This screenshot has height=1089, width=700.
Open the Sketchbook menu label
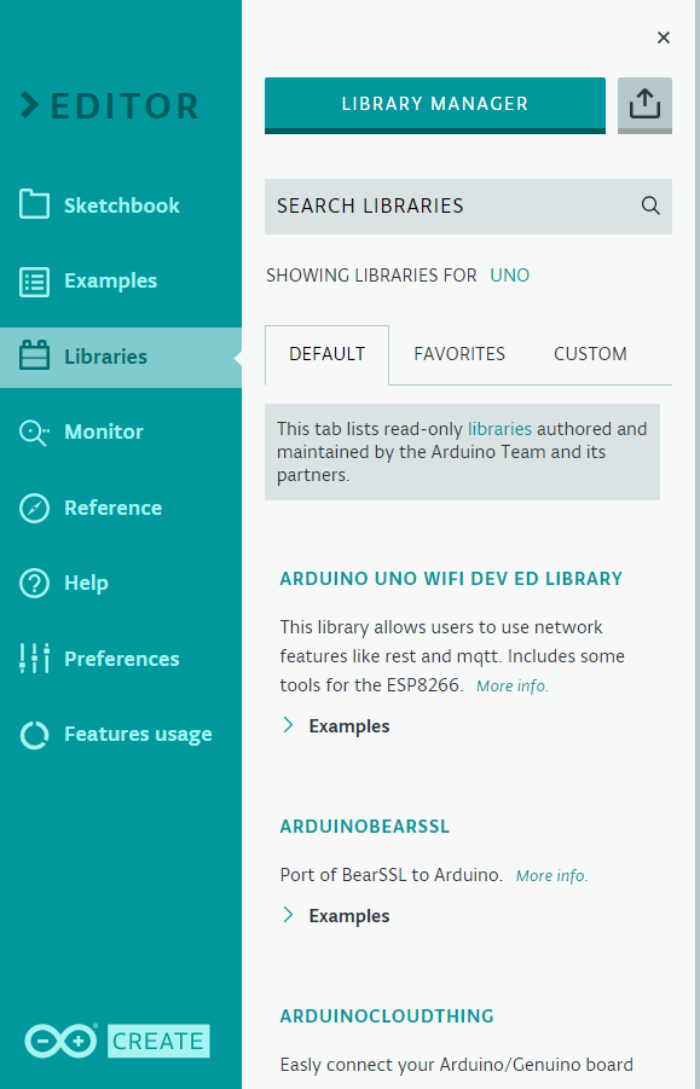122,206
